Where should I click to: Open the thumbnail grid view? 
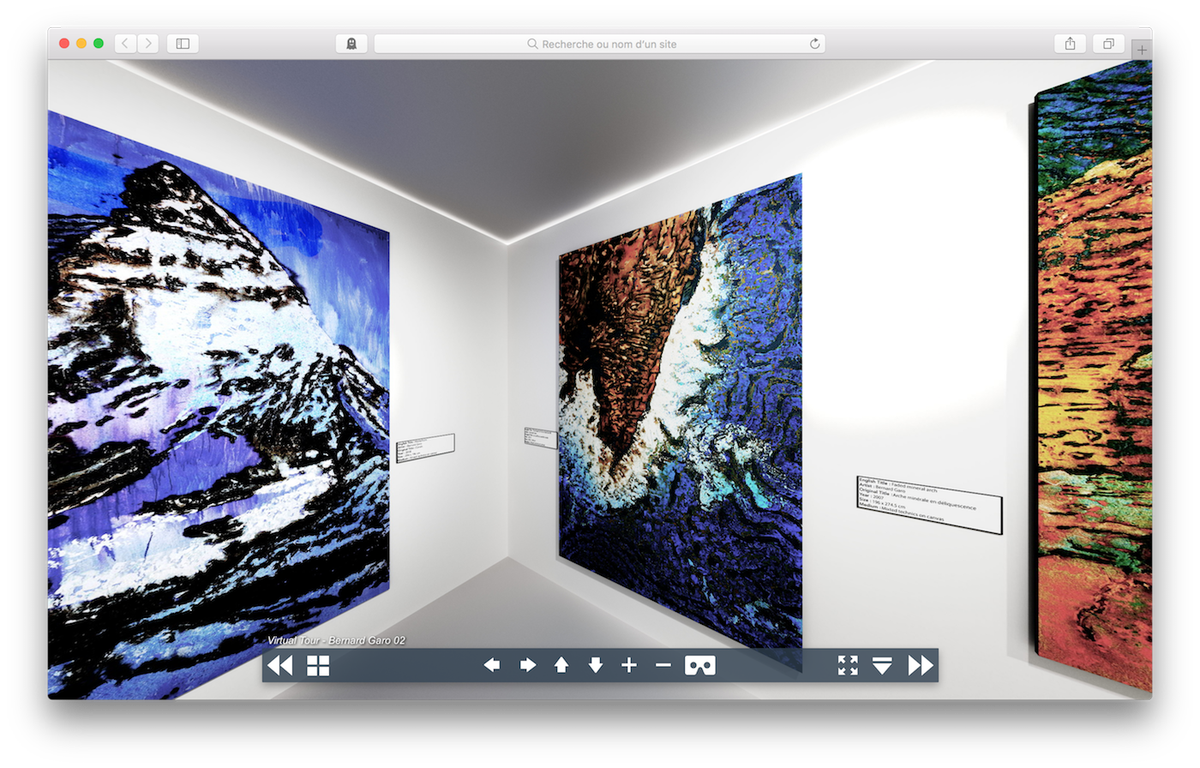(318, 666)
